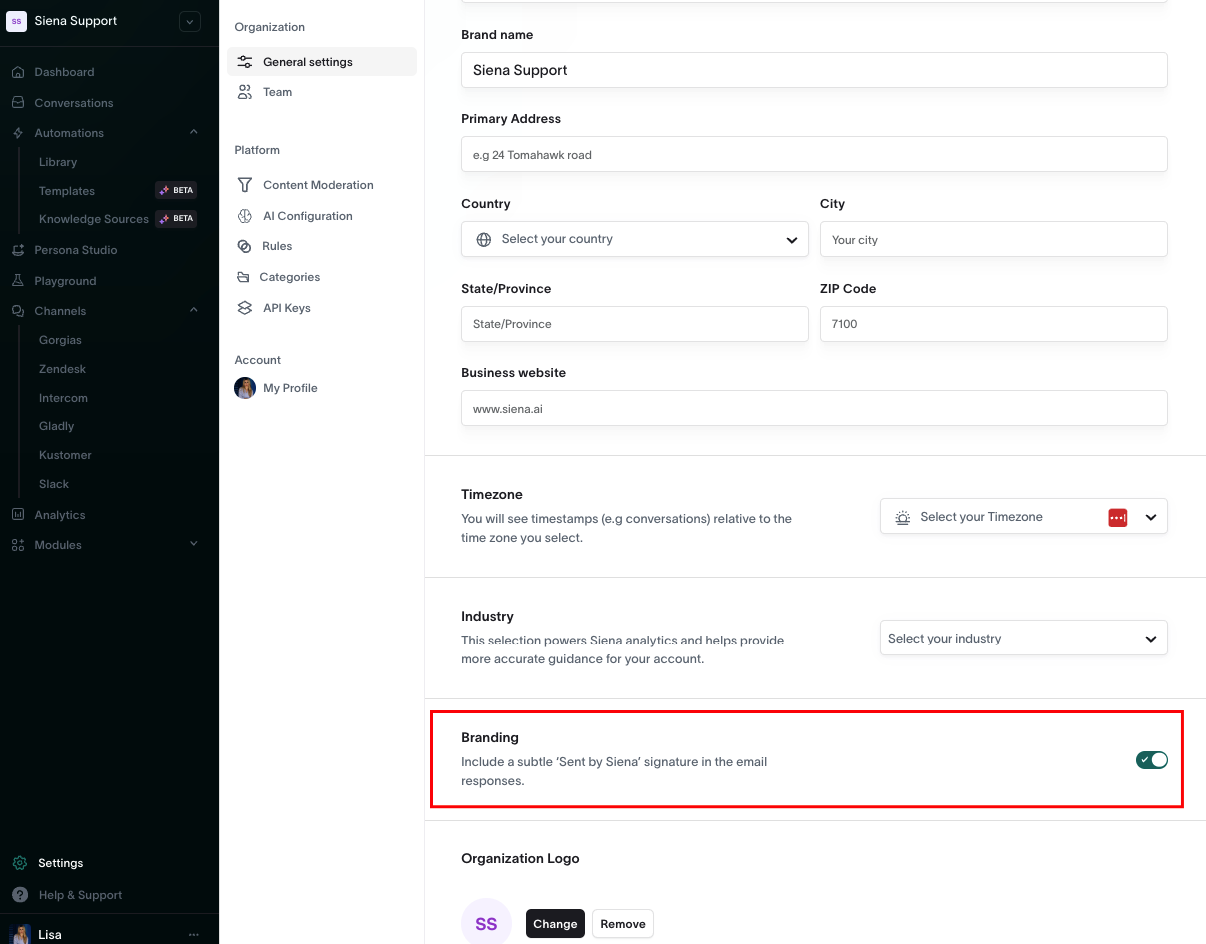
Task: Click the Categories folder icon
Action: coord(243,277)
